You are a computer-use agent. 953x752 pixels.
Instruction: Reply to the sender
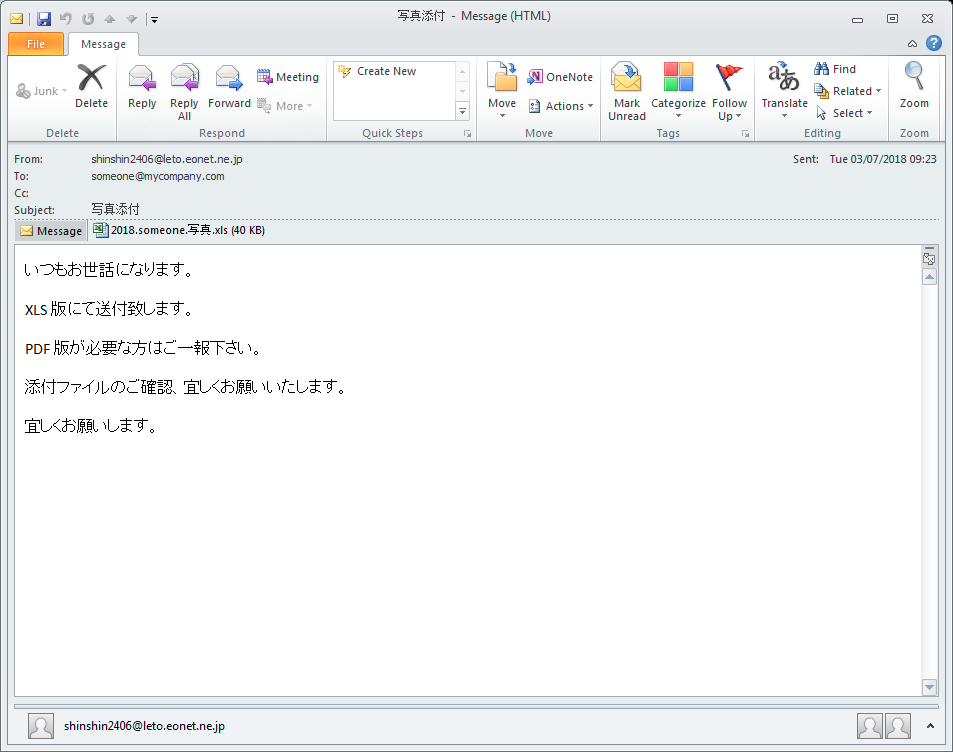[142, 86]
